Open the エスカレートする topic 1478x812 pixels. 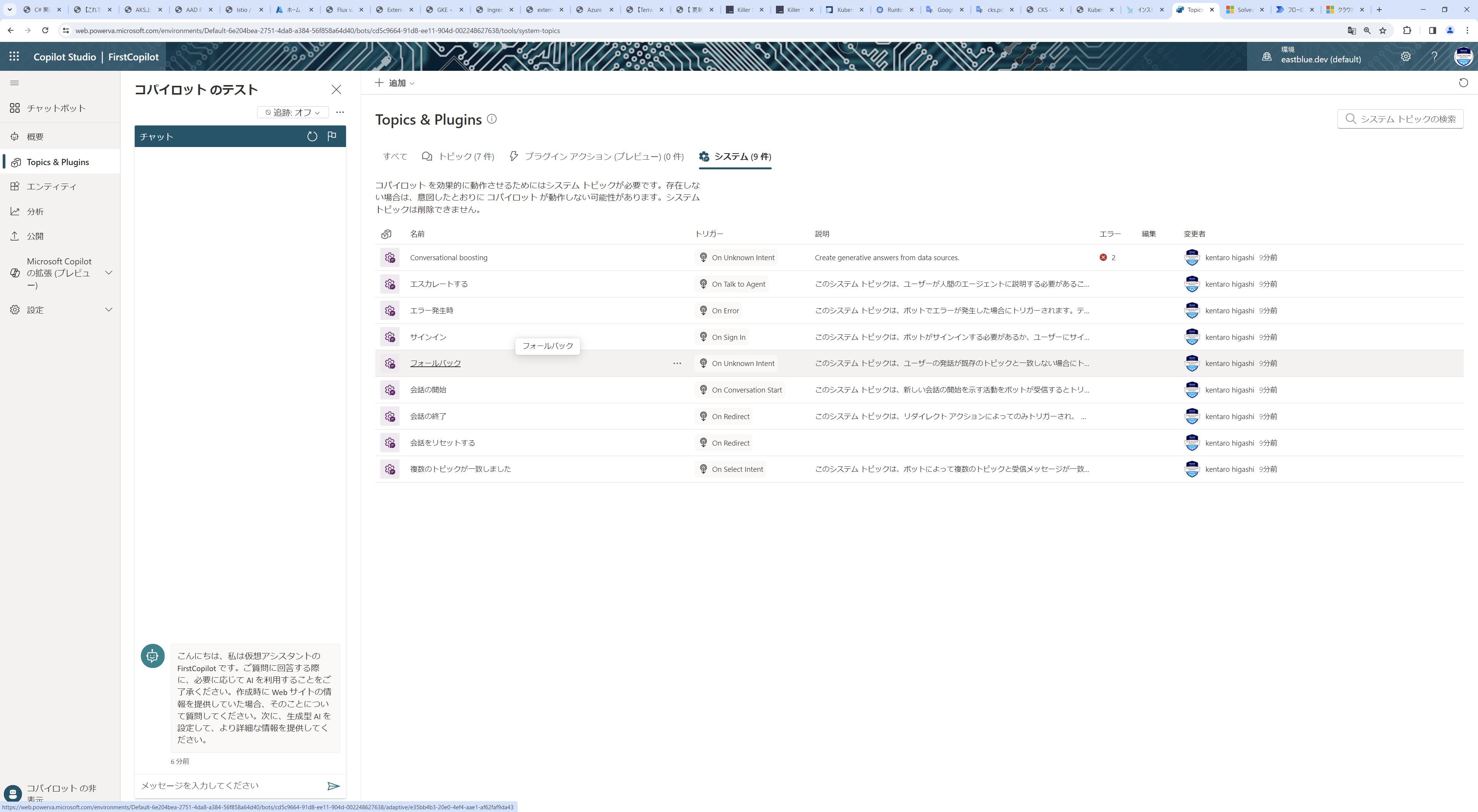click(x=439, y=284)
